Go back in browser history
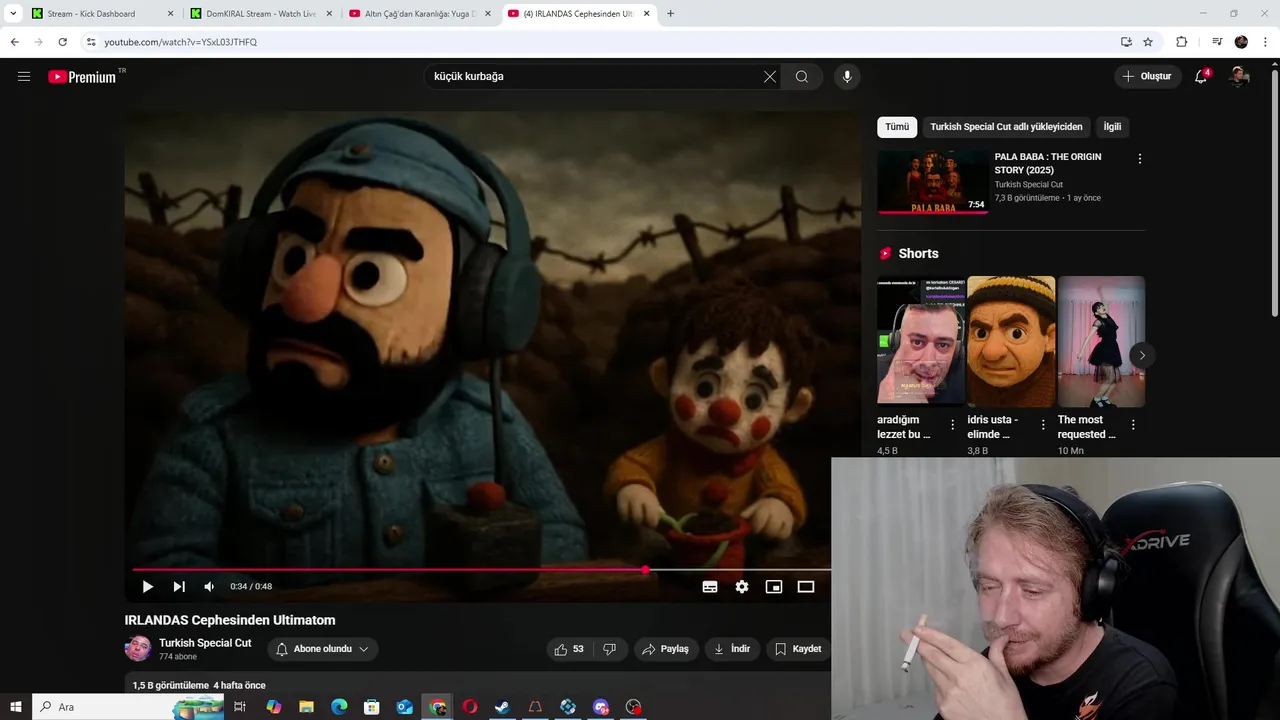 click(x=14, y=42)
